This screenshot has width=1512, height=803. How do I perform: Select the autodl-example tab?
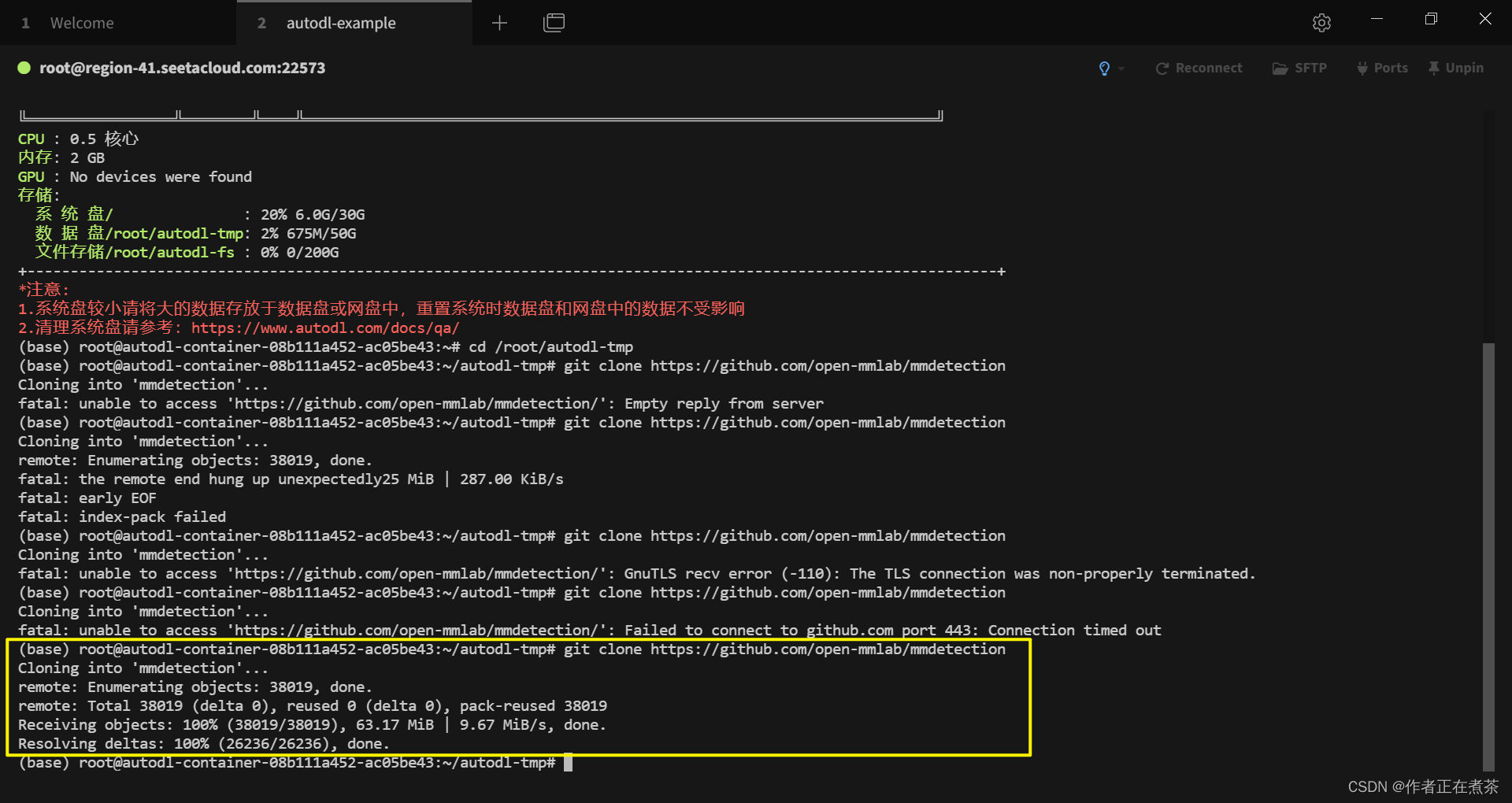[354, 23]
